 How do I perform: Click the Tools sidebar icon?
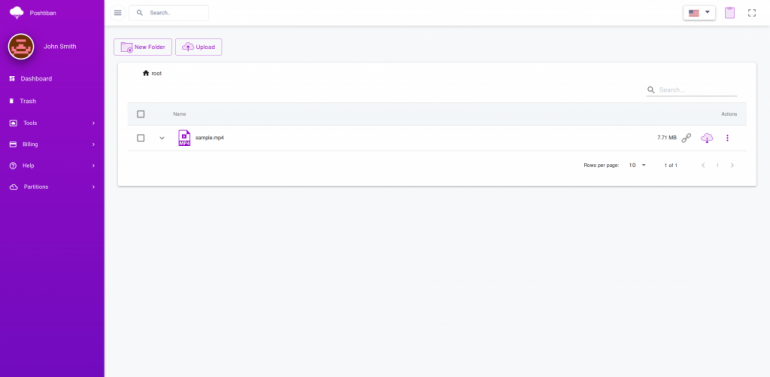[x=13, y=123]
